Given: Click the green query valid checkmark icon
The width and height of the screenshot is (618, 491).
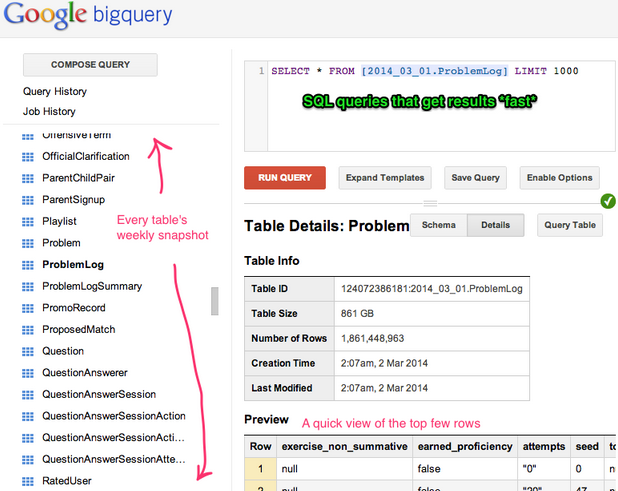Looking at the screenshot, I should pos(607,201).
